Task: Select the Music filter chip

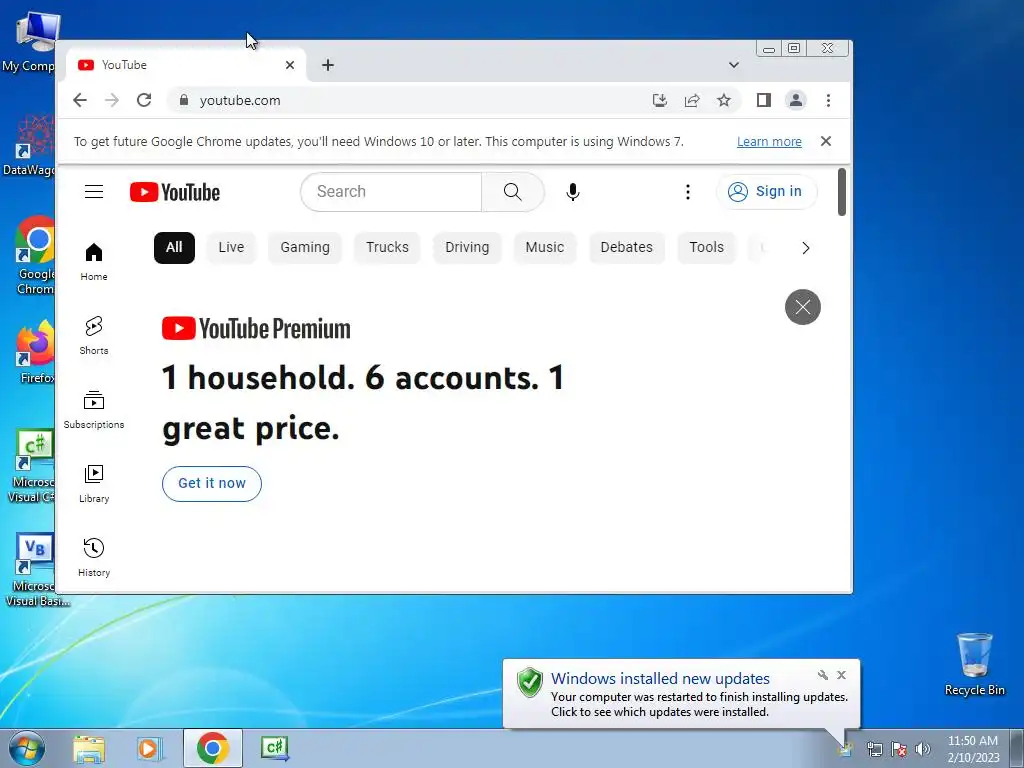Action: point(545,248)
